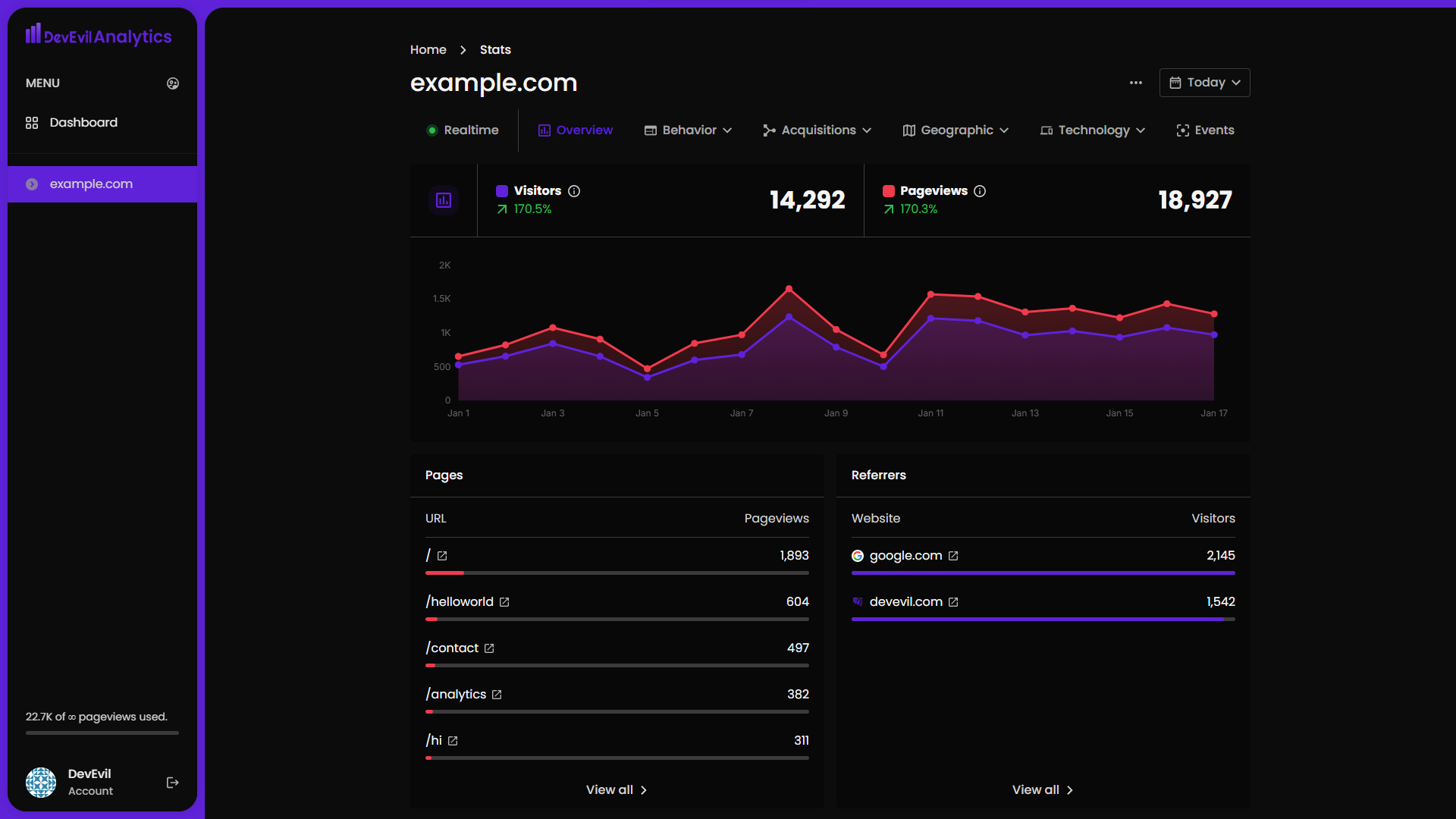Select the chart icon left of the Visitors stat
Viewport: 1456px width, 819px height.
pos(444,199)
